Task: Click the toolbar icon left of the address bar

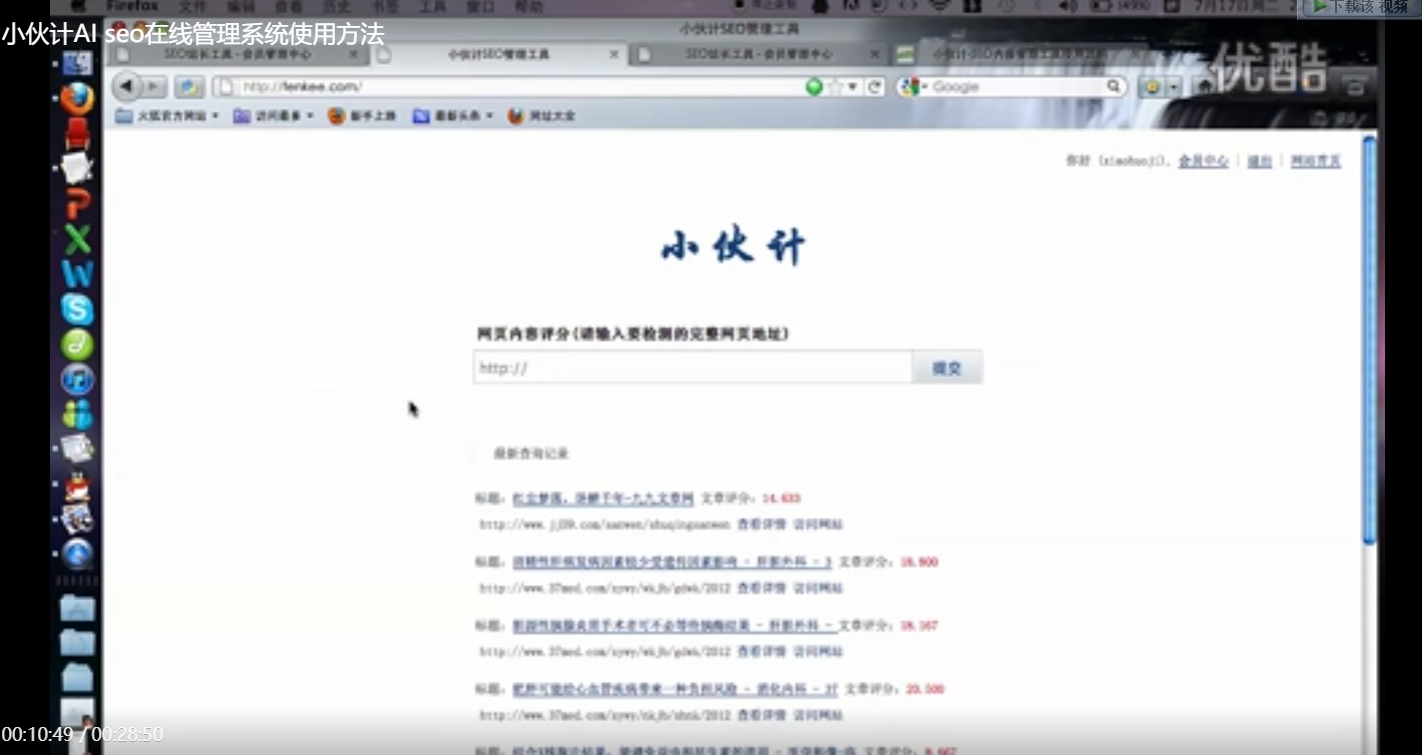Action: tap(190, 87)
